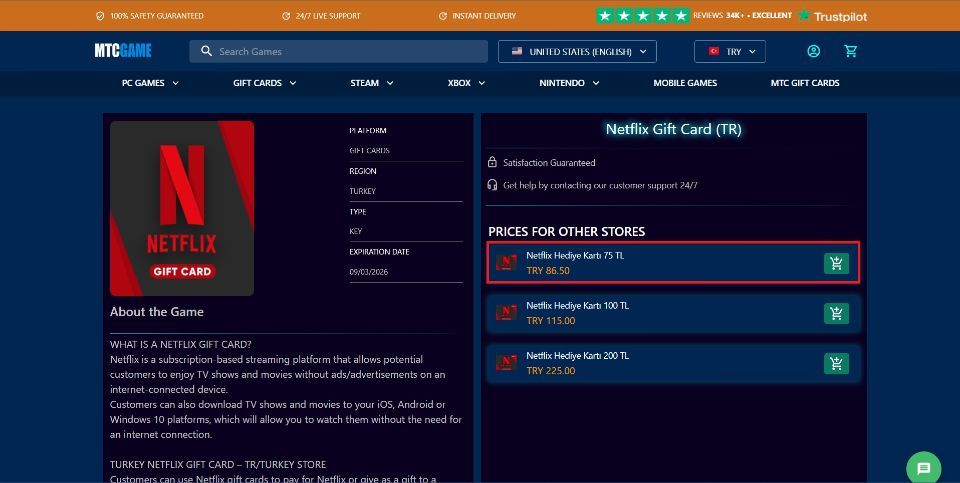Open the MTC Gift Cards menu item
Viewport: 960px width, 483px height.
pos(805,83)
